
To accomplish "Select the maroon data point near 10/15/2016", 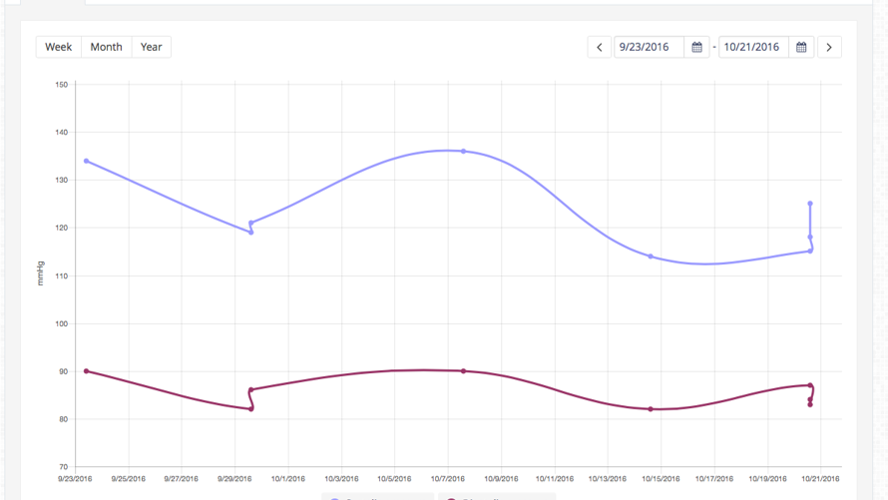I will click(x=650, y=409).
